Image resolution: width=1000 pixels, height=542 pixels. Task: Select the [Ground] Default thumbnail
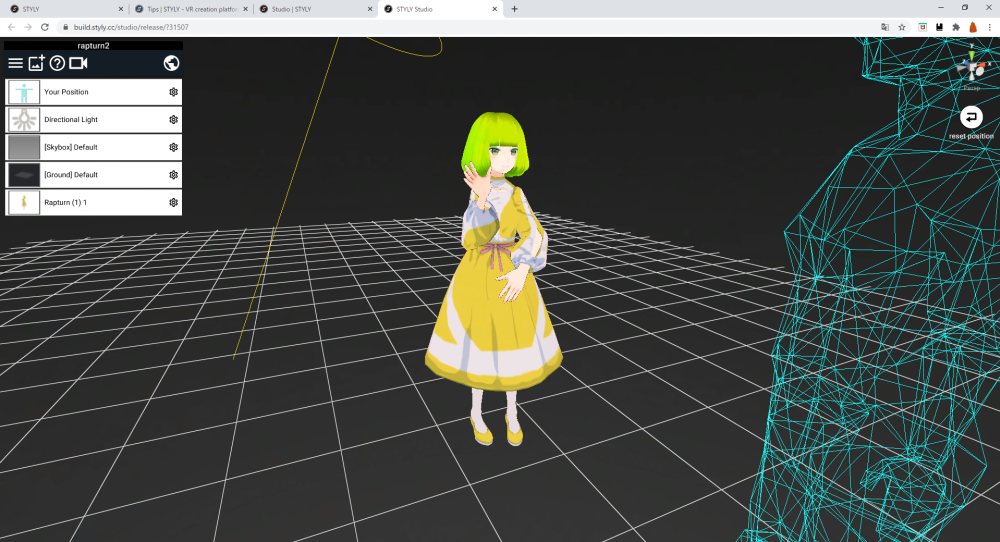coord(24,175)
